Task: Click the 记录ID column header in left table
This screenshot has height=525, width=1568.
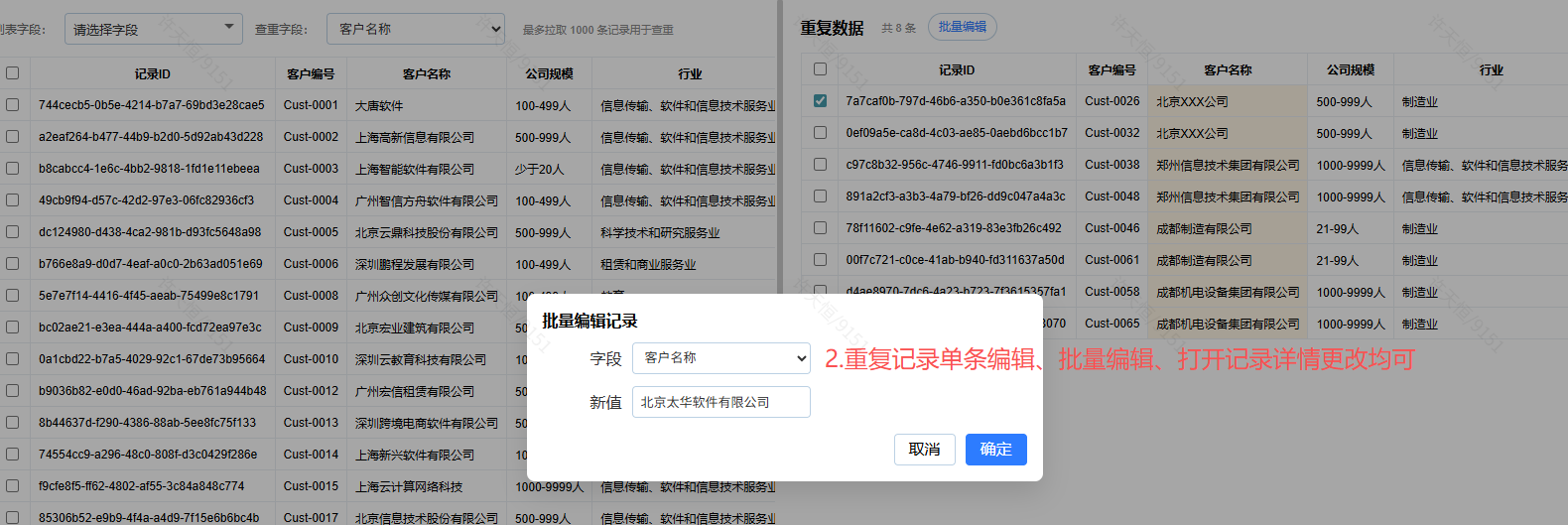Action: coord(152,73)
